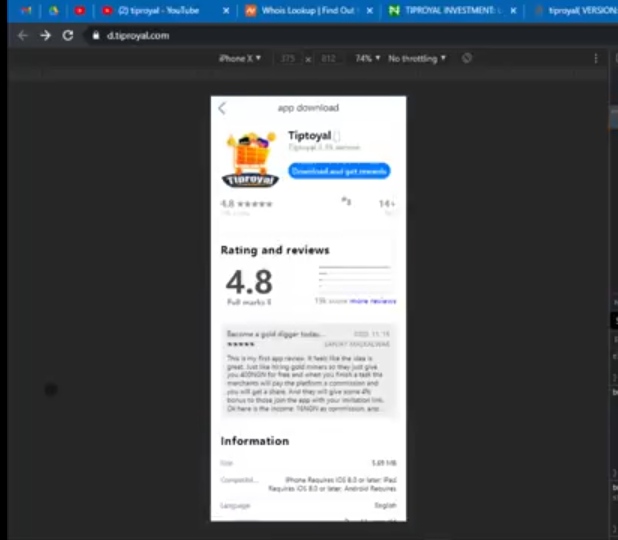Click the Tiptoyal app title
Viewport: 618px width, 540px height.
[310, 136]
